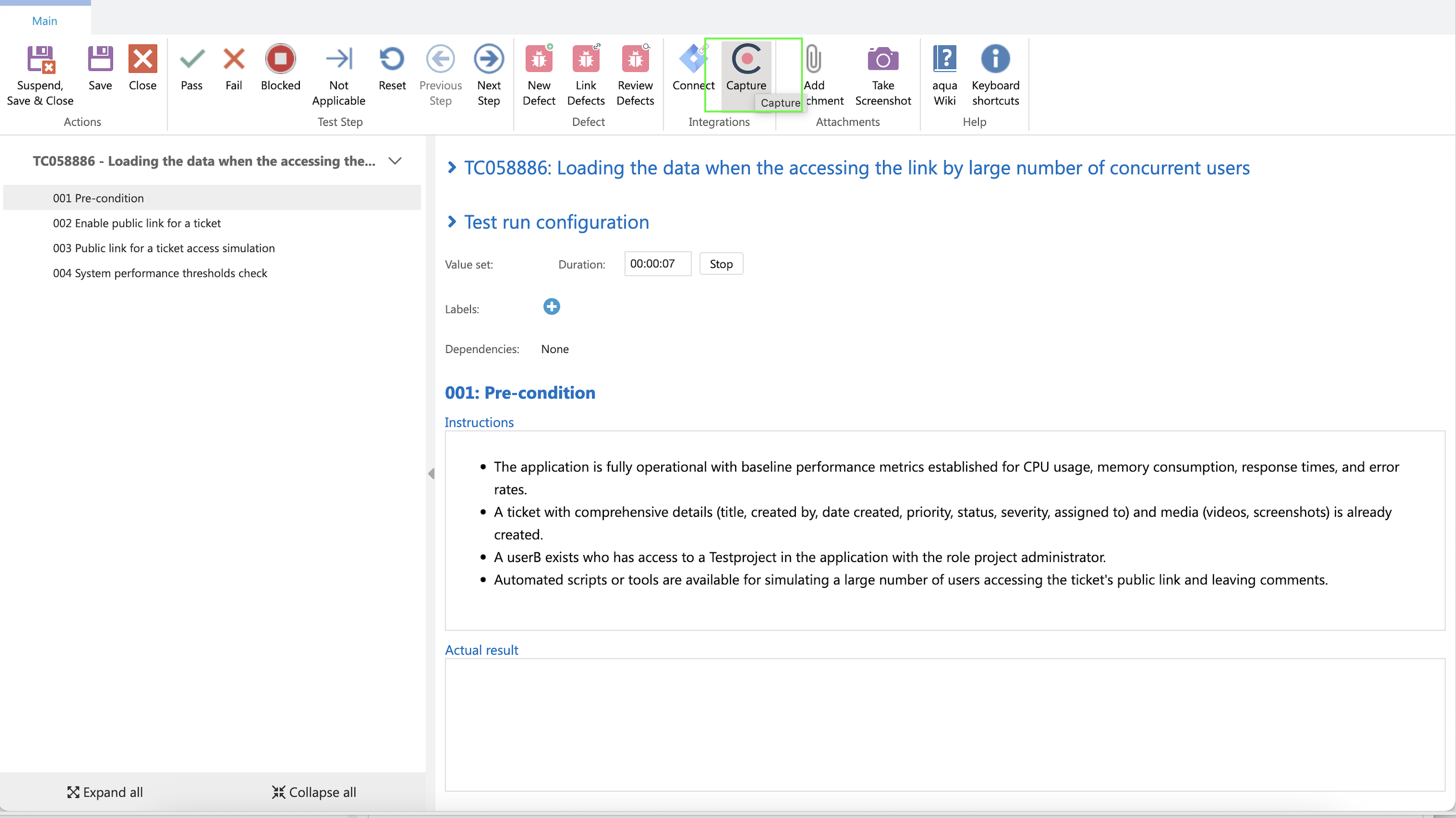Switch to the Main ribbon tab
This screenshot has height=818, width=1456.
[45, 21]
